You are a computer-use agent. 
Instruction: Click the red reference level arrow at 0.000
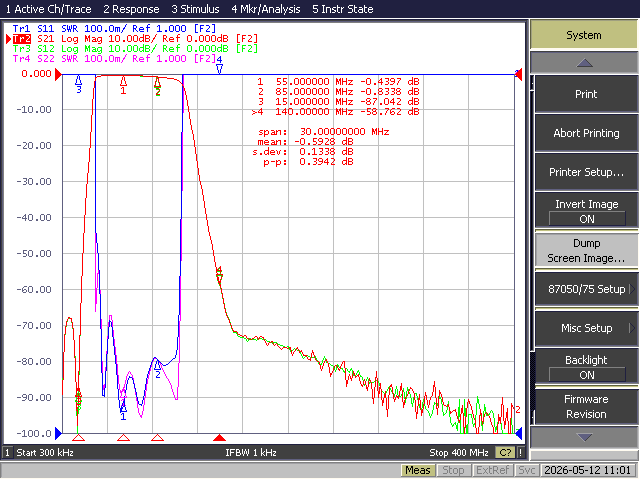tap(58, 74)
